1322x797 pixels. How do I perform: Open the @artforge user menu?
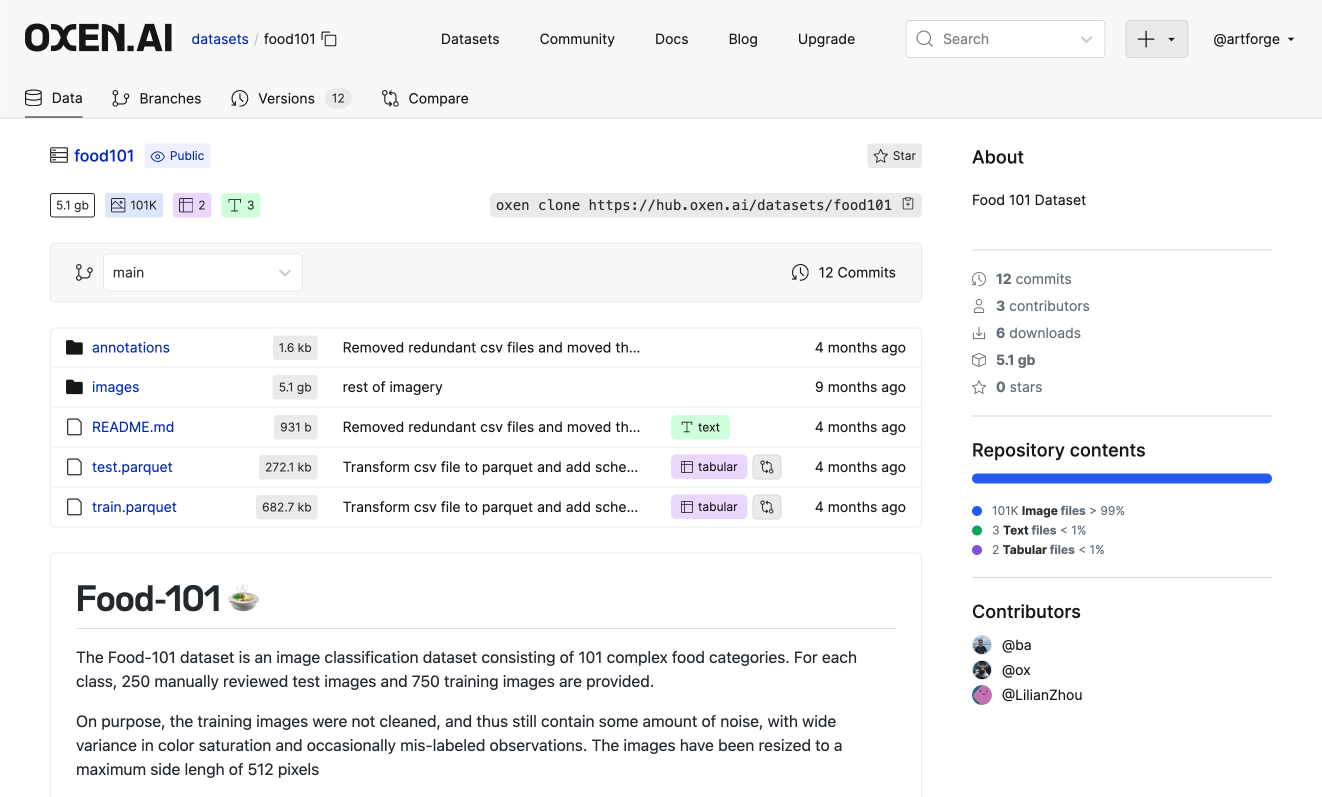1253,39
